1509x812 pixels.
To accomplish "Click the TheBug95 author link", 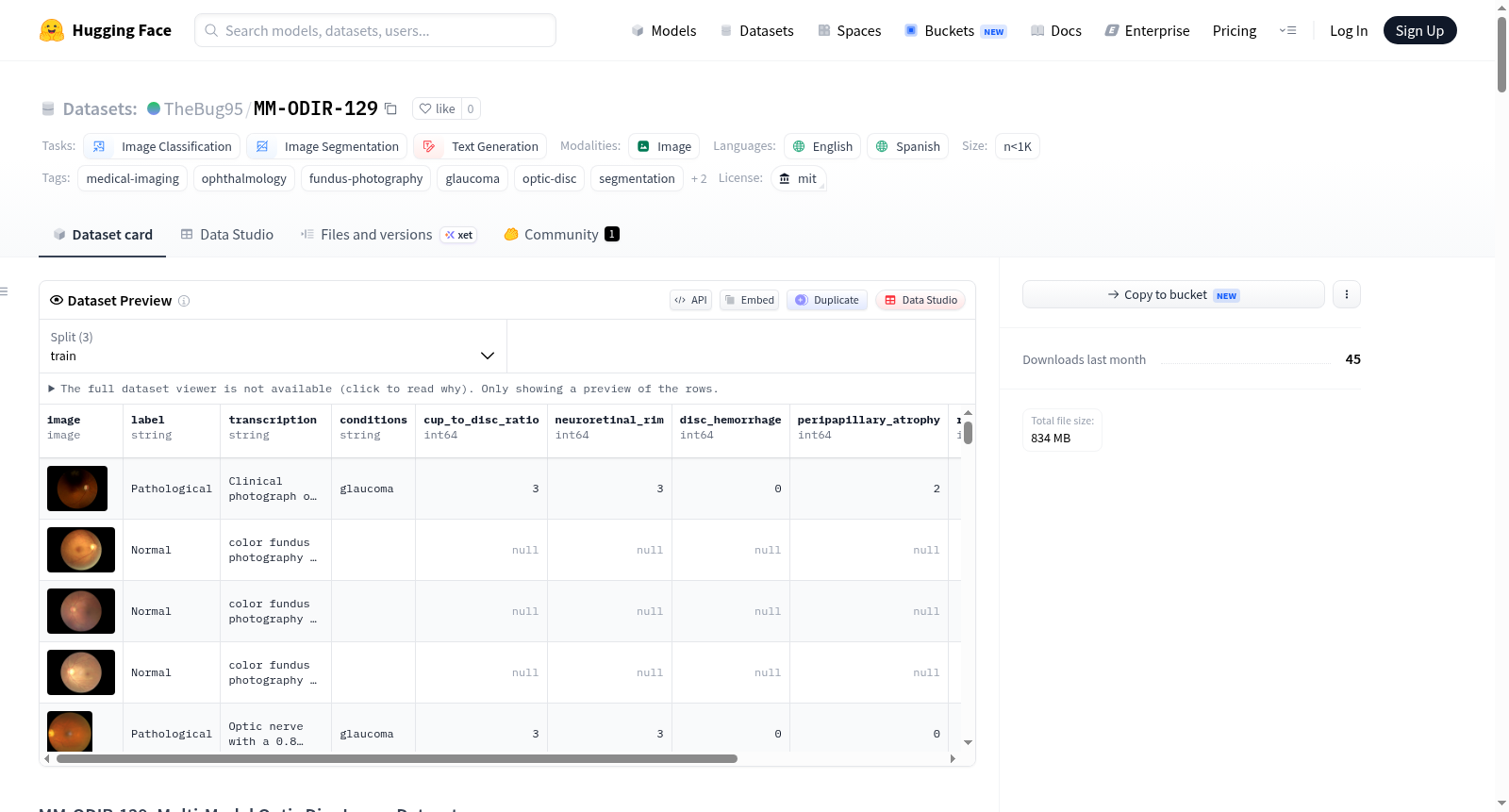I will tap(204, 108).
